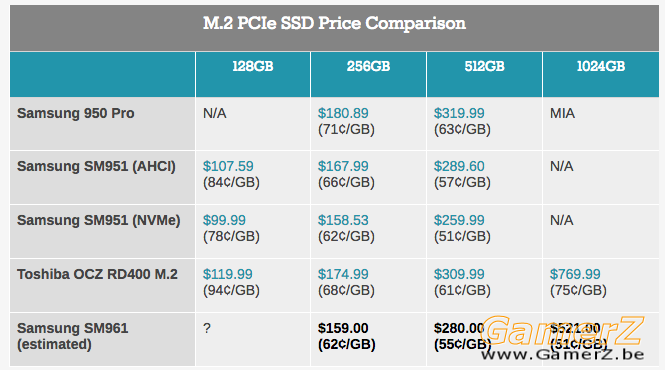Select the 128GB column header
The image size is (665, 370).
253,67
